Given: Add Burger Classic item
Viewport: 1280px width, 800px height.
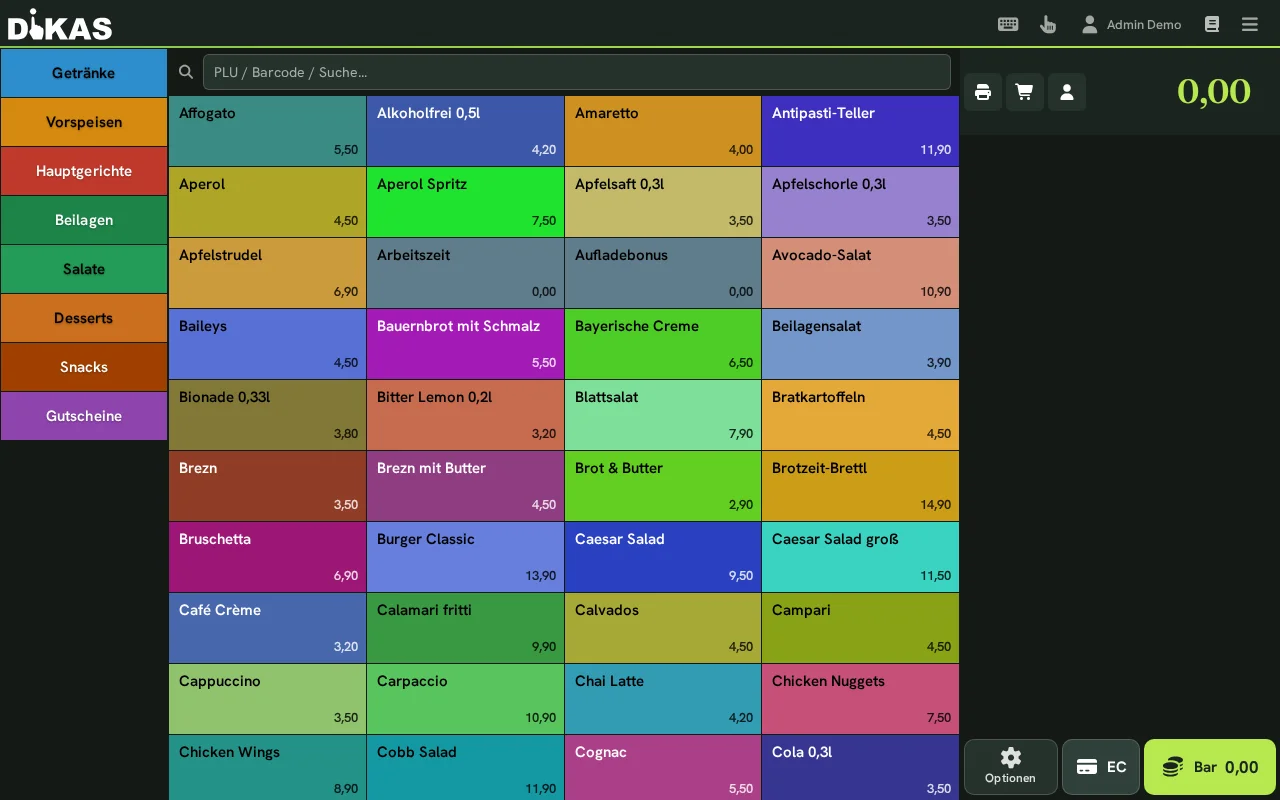Looking at the screenshot, I should click(465, 557).
